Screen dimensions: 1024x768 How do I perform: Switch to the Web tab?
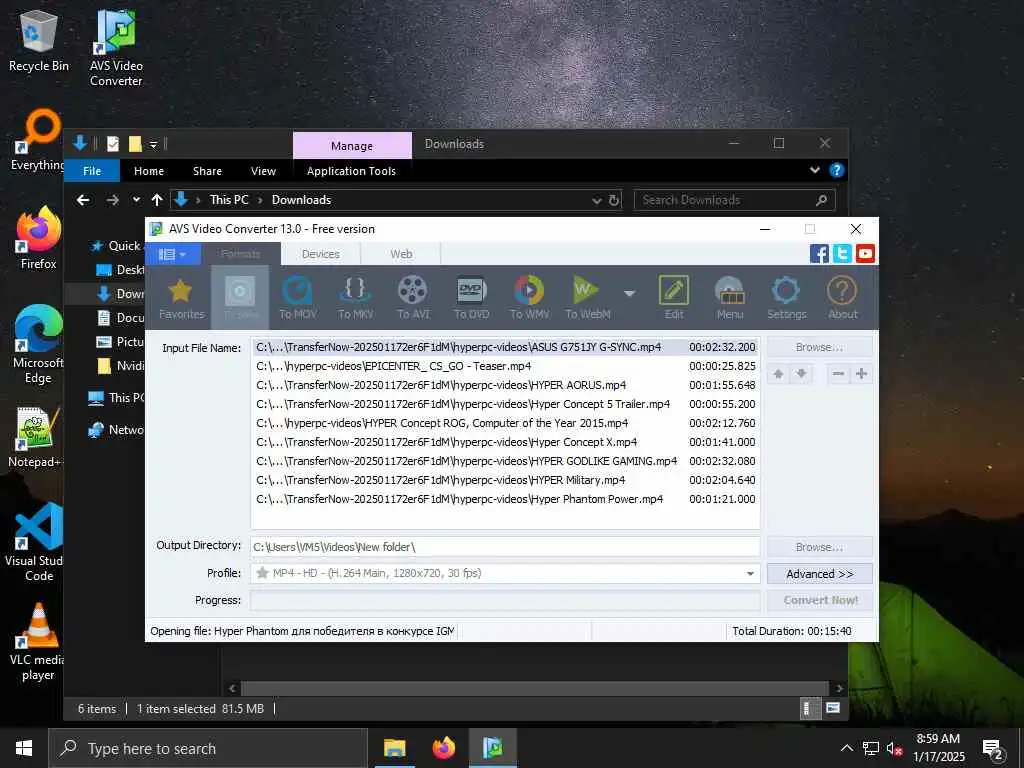coord(401,254)
